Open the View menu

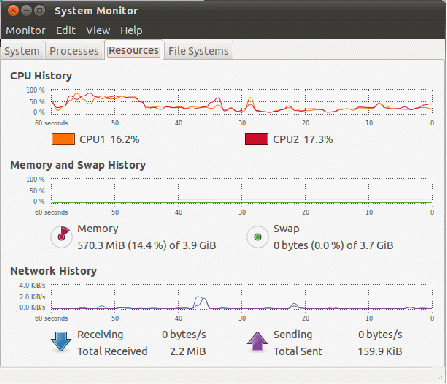point(98,30)
